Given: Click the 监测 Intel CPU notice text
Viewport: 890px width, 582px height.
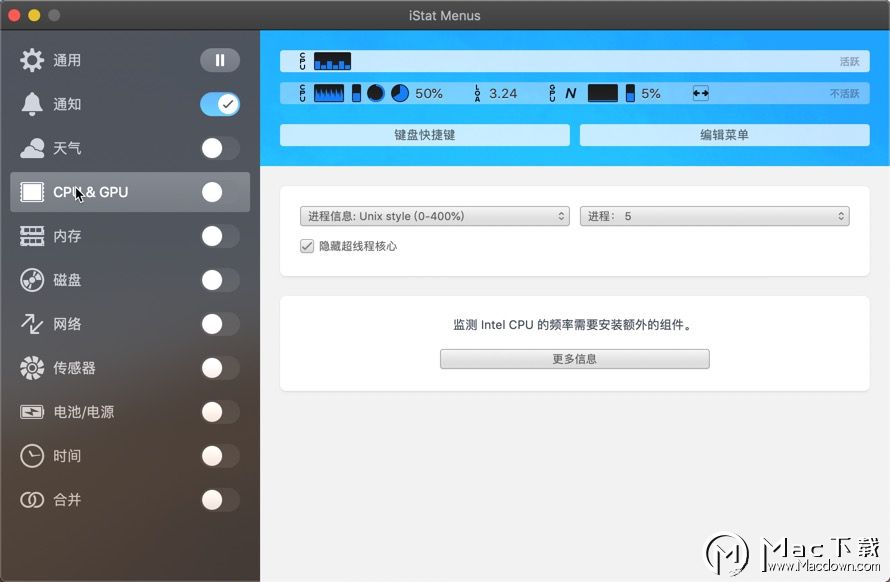Looking at the screenshot, I should (x=574, y=325).
